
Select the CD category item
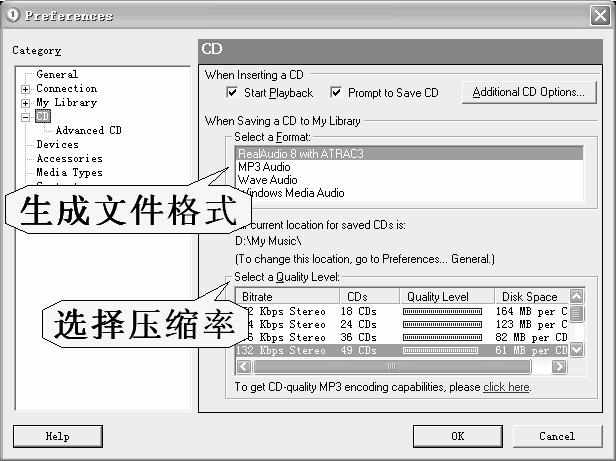(x=43, y=116)
